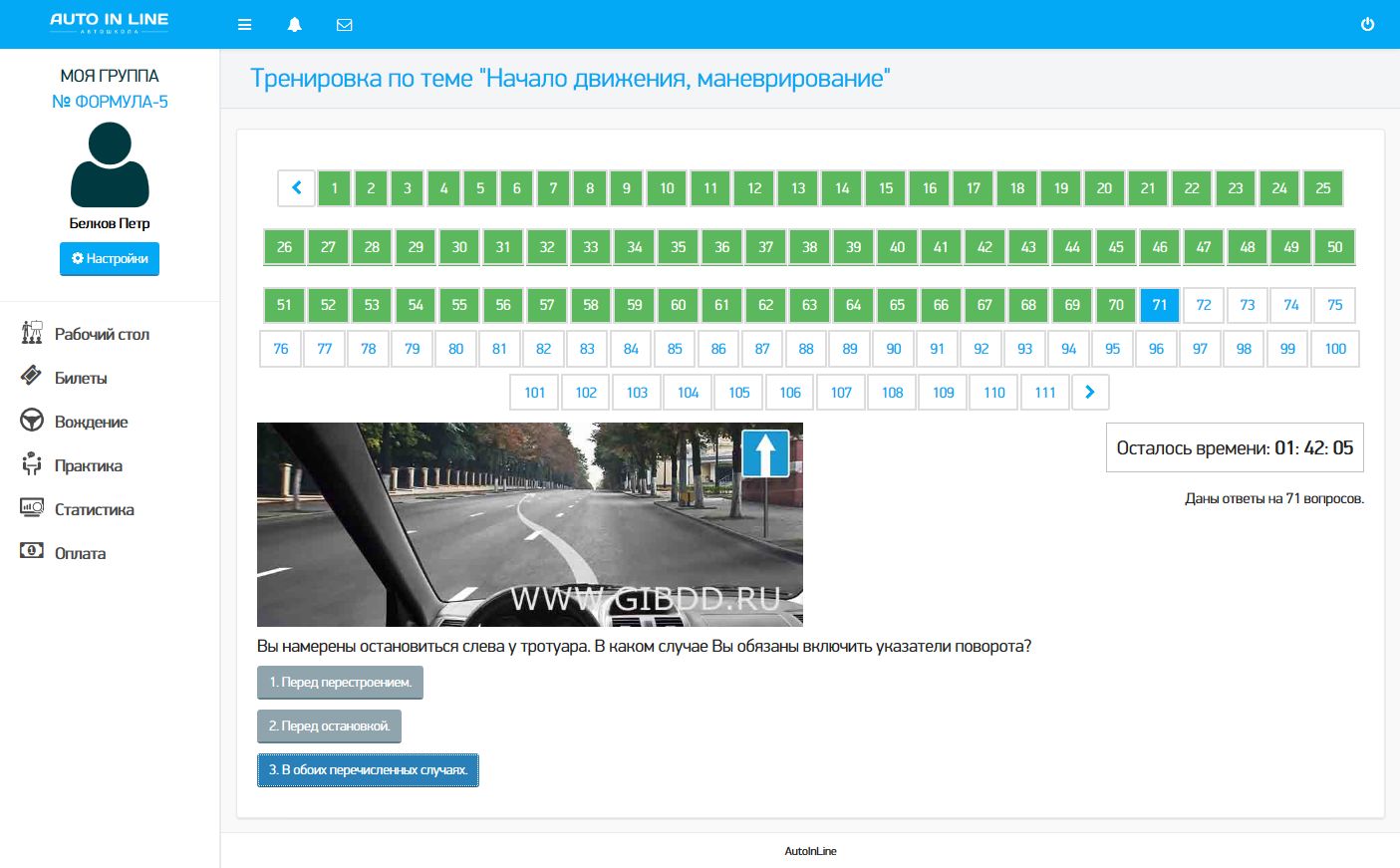Click user name Белков Петр
Viewport: 1400px width, 868px height.
(x=110, y=223)
